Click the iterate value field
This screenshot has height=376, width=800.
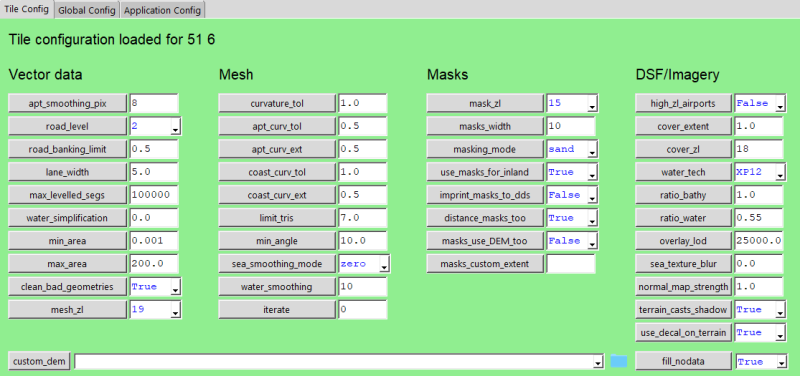tap(363, 310)
